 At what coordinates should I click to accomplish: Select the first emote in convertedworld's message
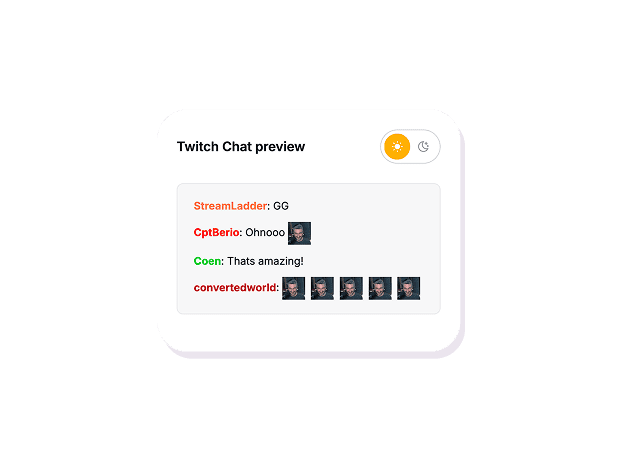pyautogui.click(x=293, y=288)
